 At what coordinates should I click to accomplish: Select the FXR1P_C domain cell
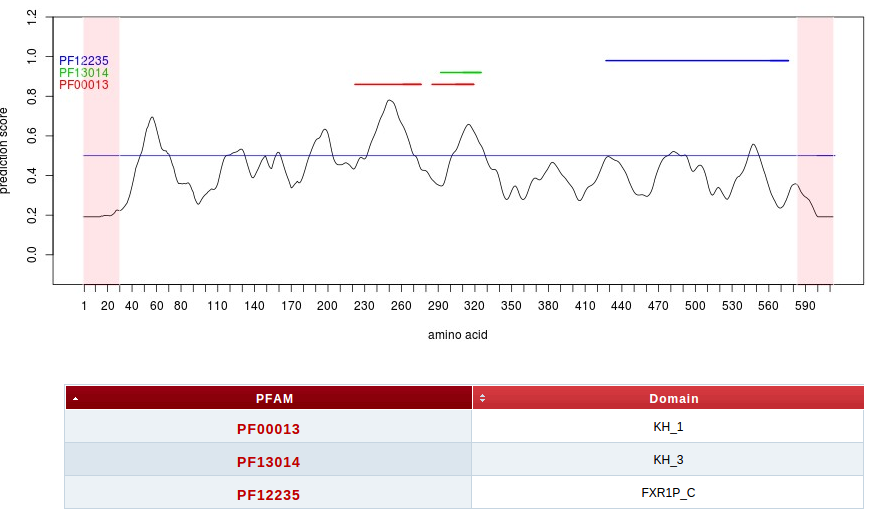[x=667, y=493]
